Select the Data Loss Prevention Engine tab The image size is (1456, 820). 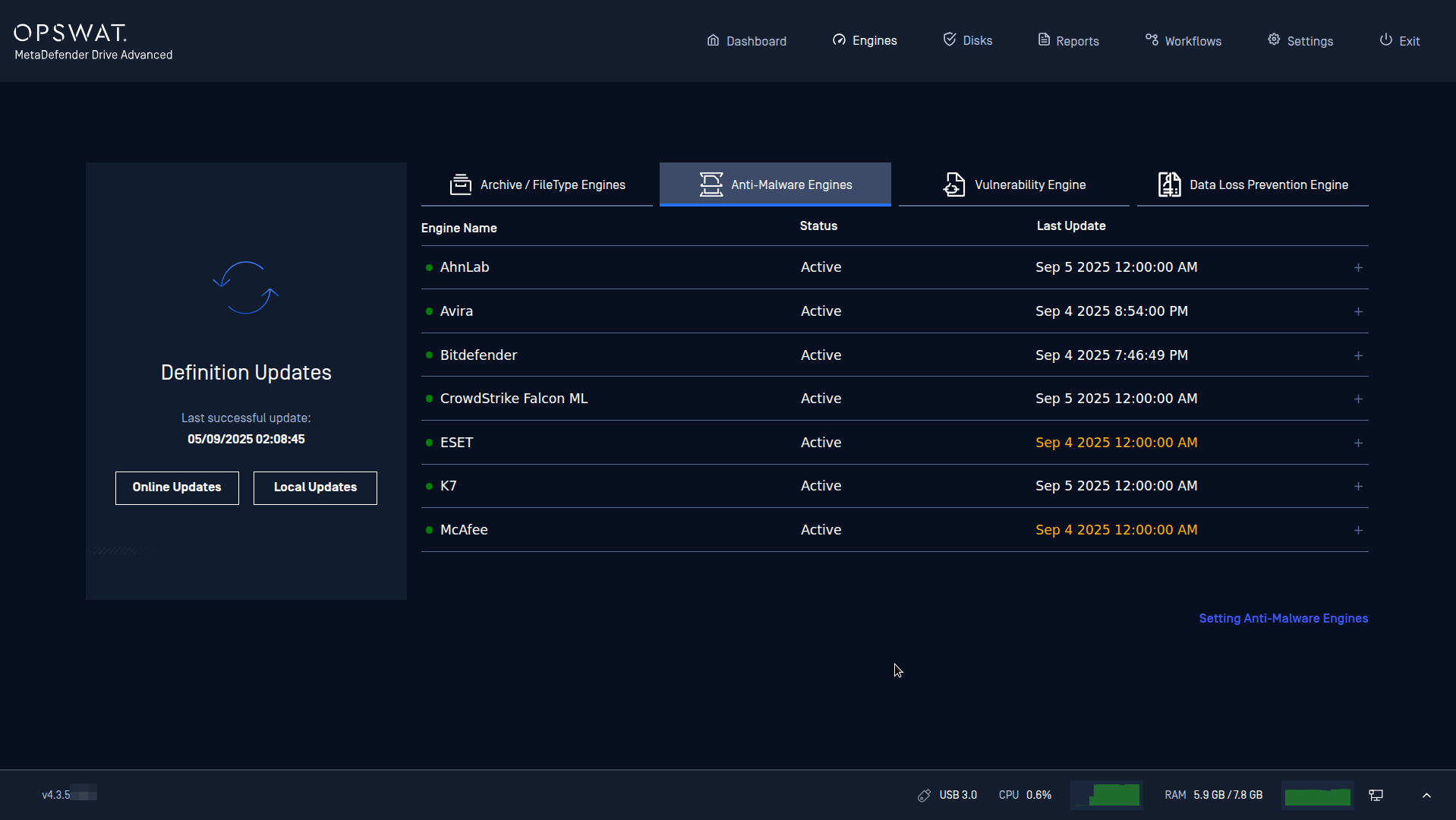pyautogui.click(x=1253, y=184)
